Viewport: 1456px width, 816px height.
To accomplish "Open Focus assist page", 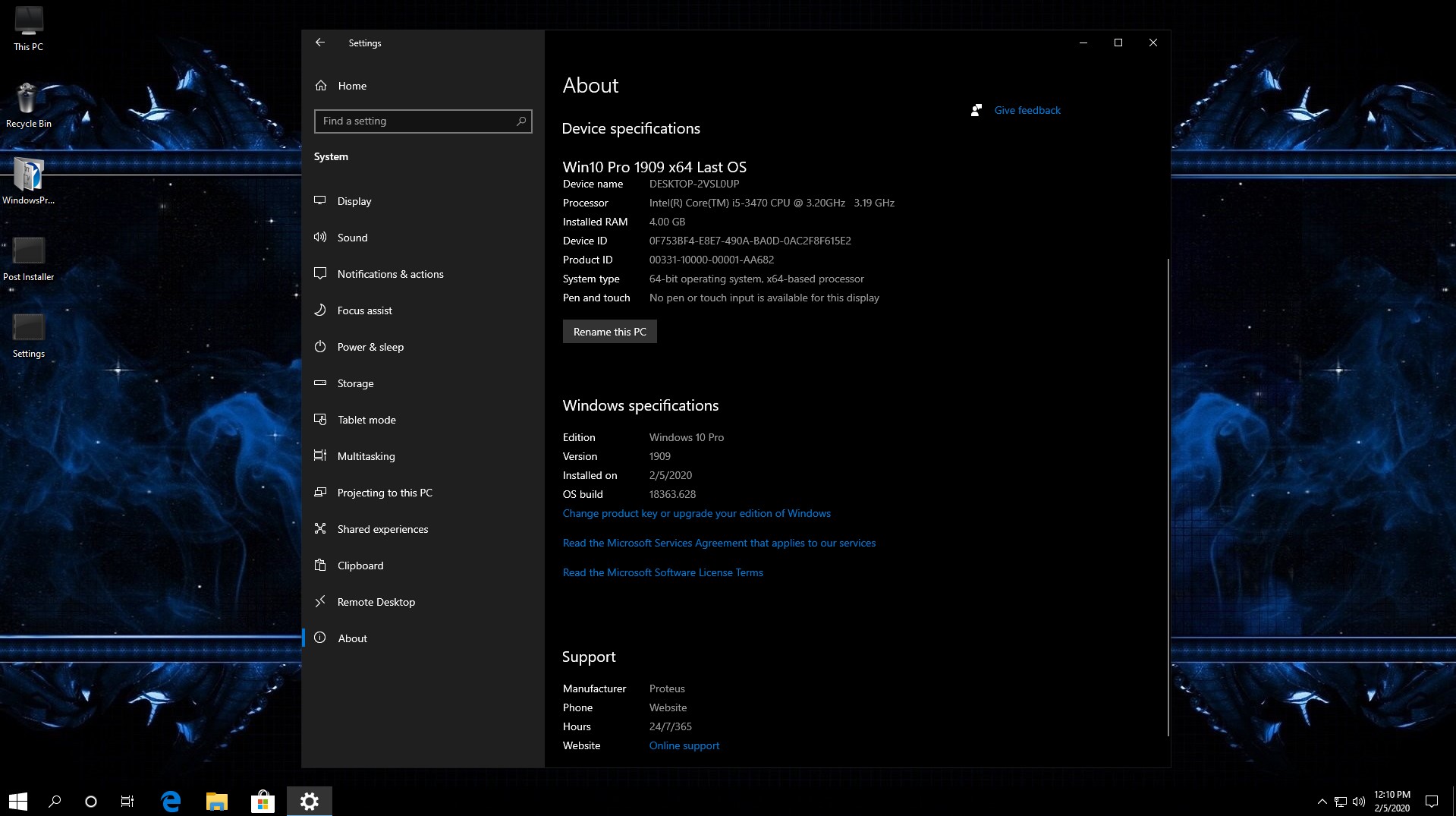I will coord(423,310).
